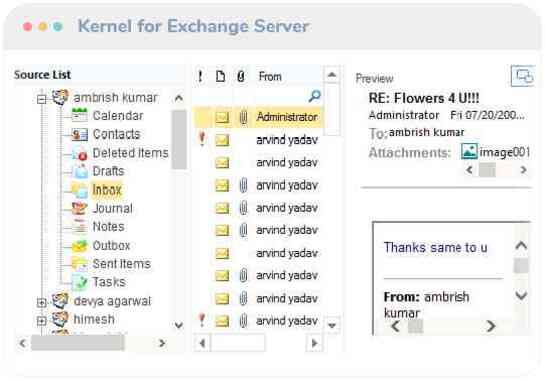Screen dimensions: 545x380
Task: Click the Drafts folder icon
Action: click(x=80, y=171)
